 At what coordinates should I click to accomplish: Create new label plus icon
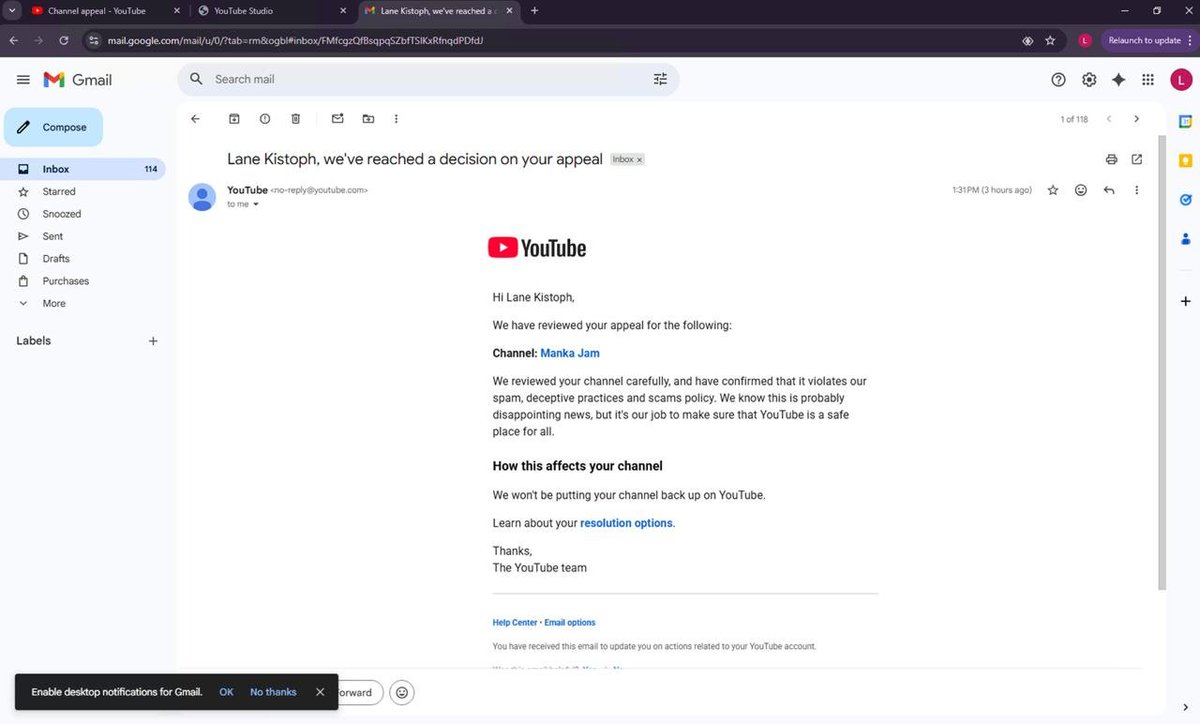[x=153, y=341]
